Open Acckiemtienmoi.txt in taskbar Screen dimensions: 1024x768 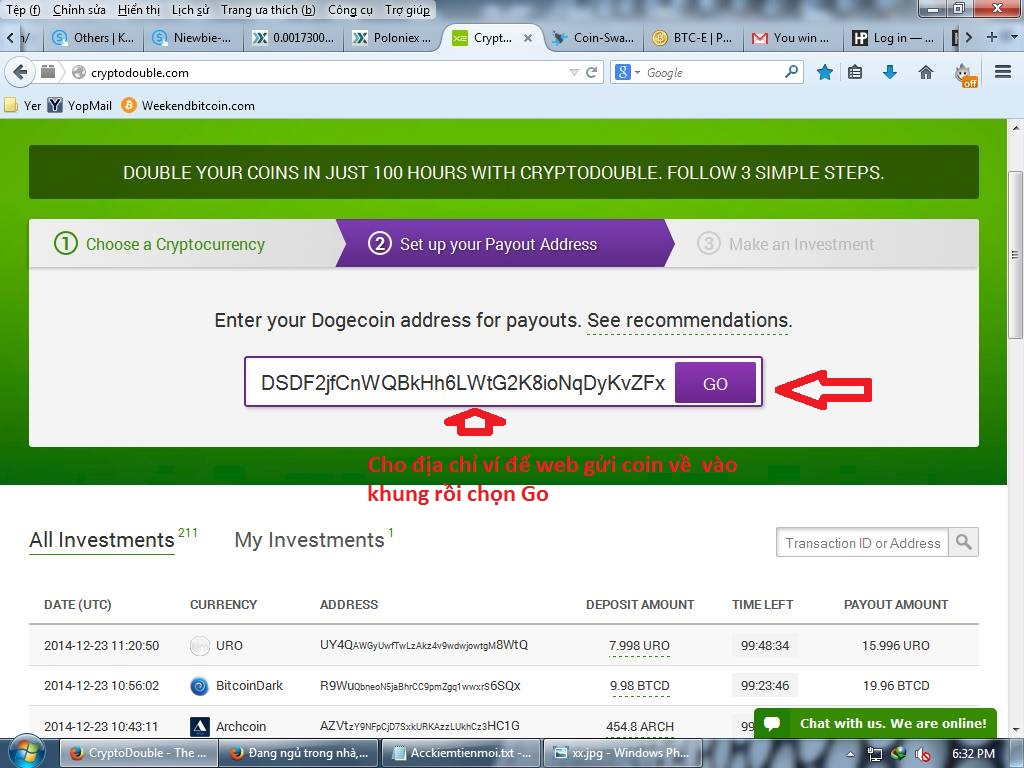click(461, 753)
